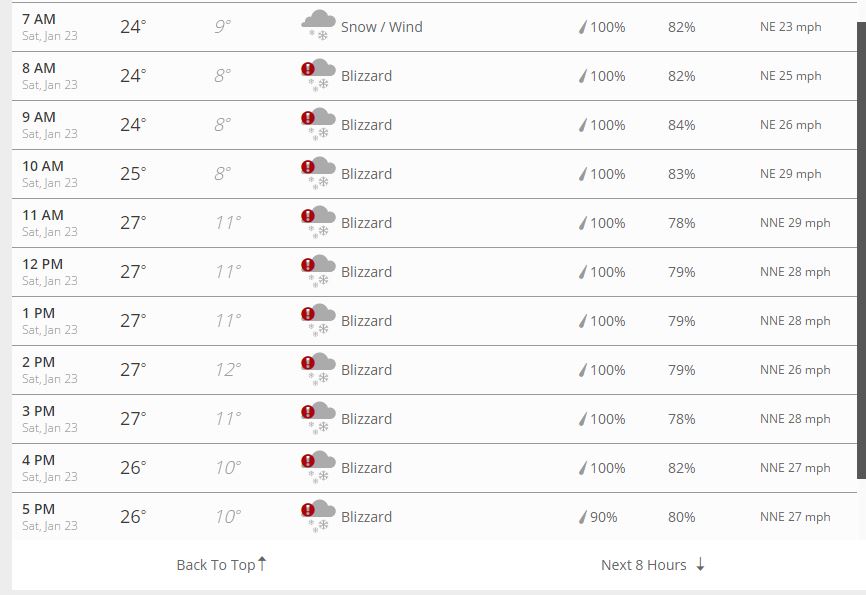Click the Blizzard icon in 12 PM row
This screenshot has height=595, width=866.
tap(318, 271)
